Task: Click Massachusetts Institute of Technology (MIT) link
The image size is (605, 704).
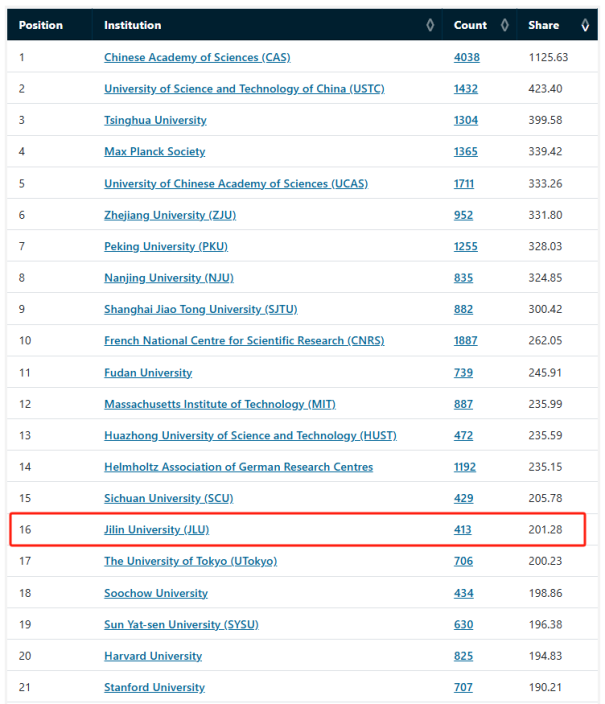Action: (220, 404)
